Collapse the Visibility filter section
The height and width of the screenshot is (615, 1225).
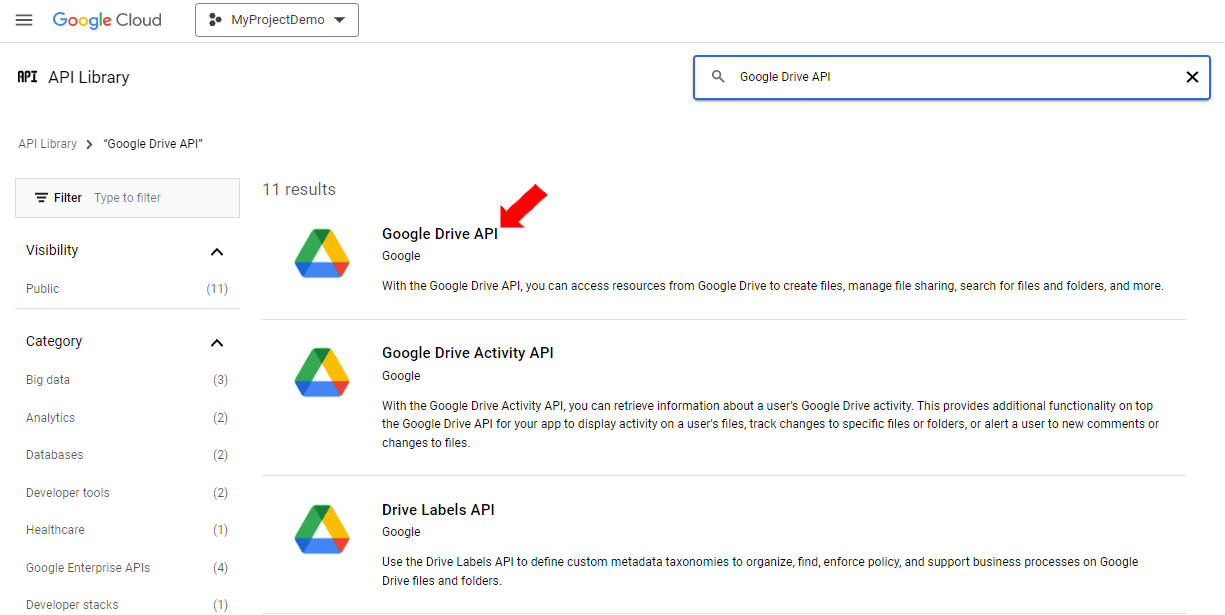217,251
